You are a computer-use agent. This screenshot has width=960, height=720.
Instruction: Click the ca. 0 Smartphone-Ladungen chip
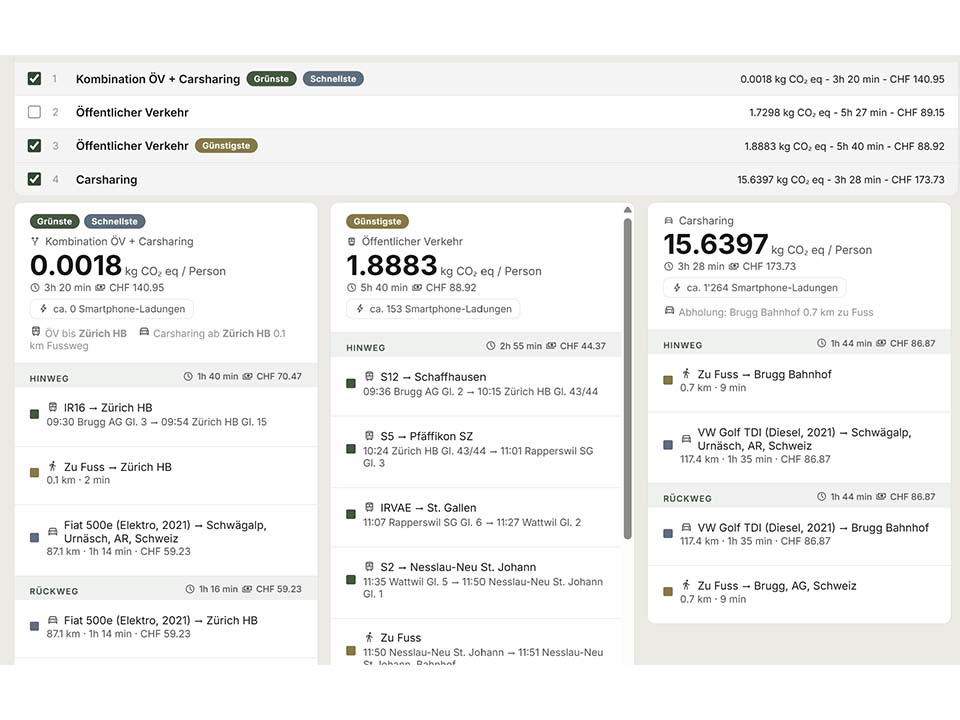coord(112,309)
